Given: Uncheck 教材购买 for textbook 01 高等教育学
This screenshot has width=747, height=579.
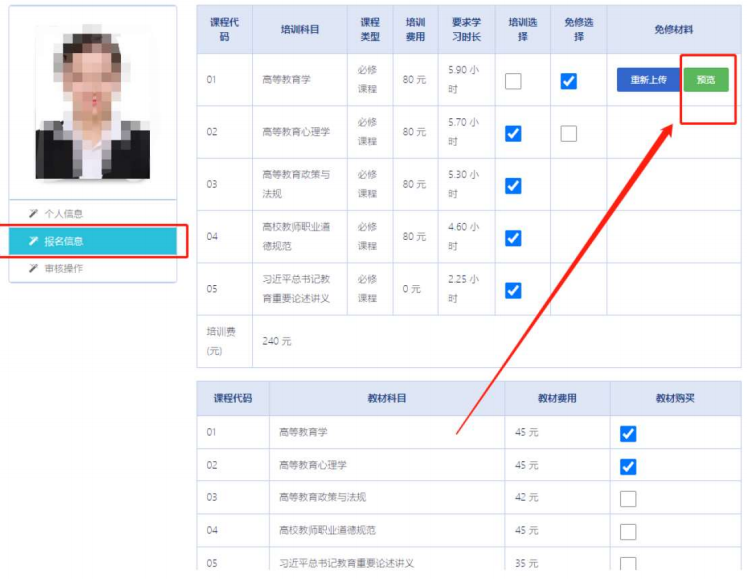Looking at the screenshot, I should (628, 433).
